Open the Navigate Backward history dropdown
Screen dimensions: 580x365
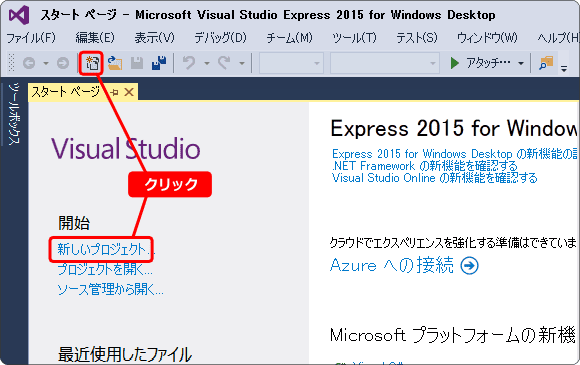point(46,64)
